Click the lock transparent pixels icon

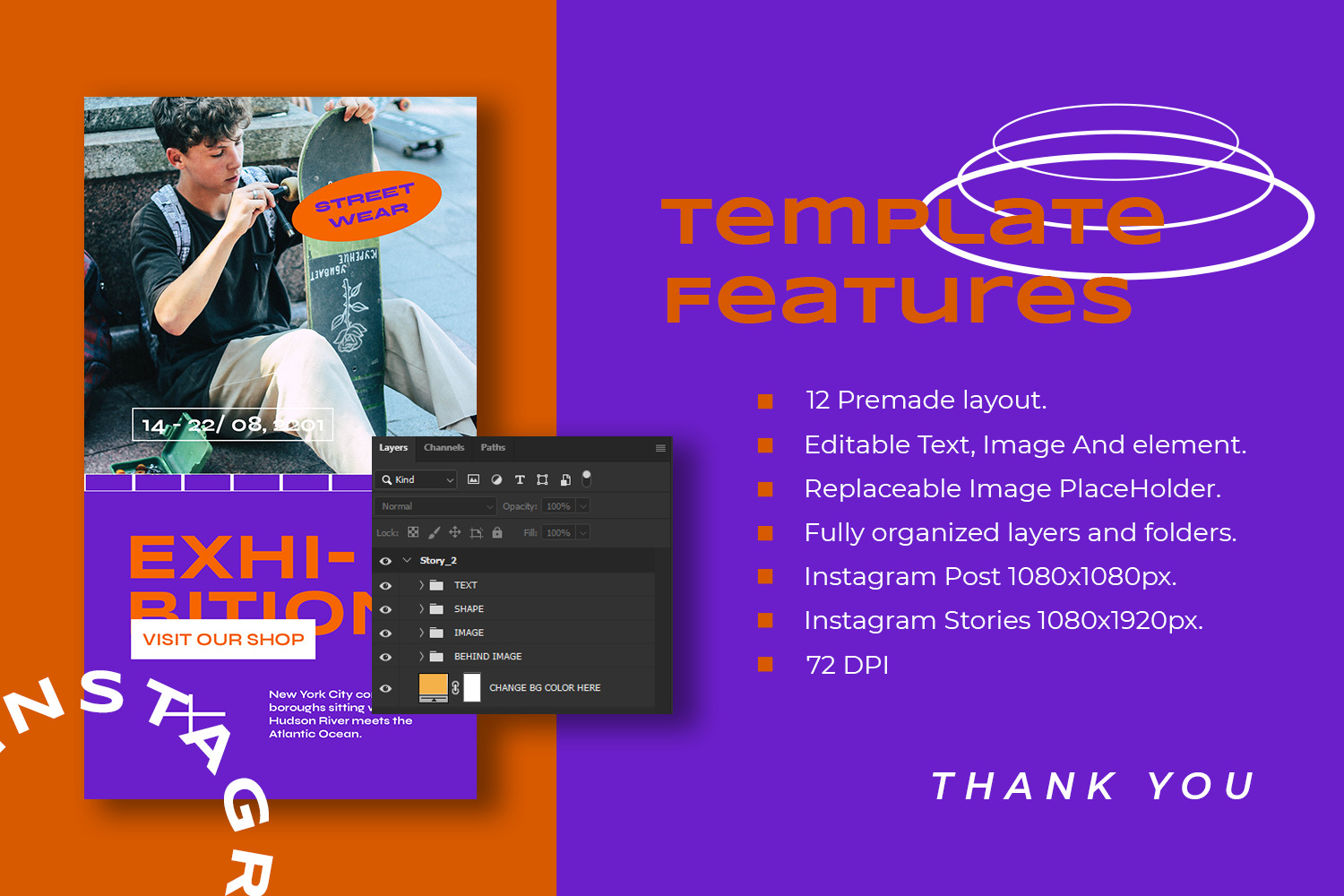coord(413,532)
